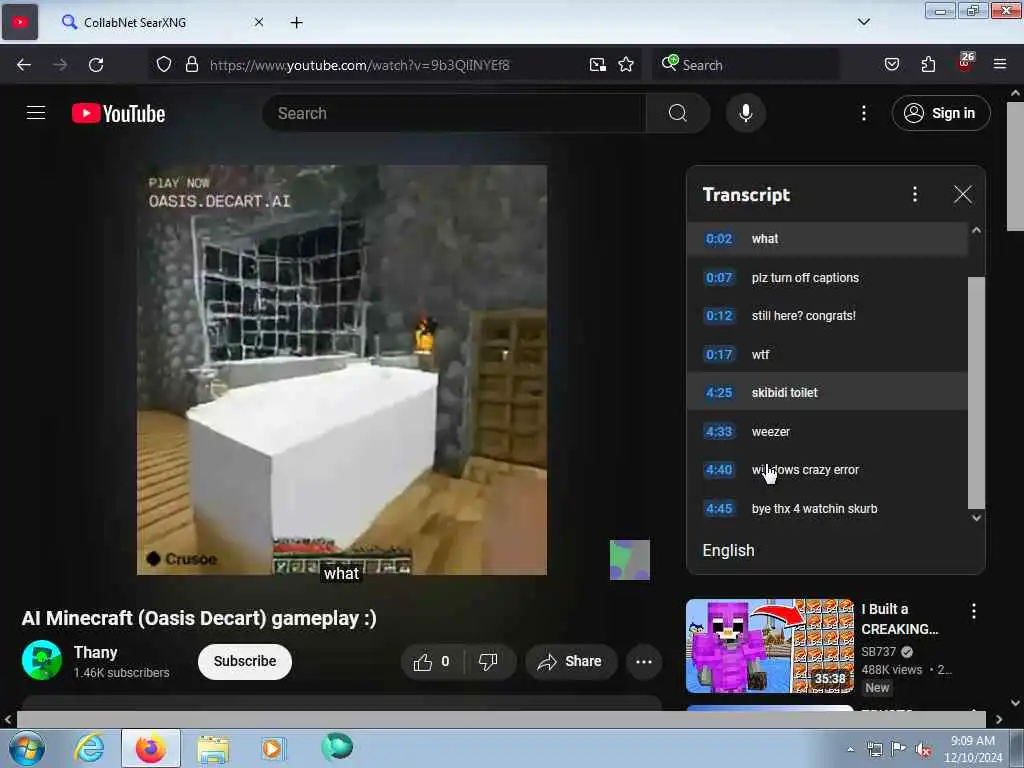Bookmark this page with star icon

pyautogui.click(x=626, y=65)
